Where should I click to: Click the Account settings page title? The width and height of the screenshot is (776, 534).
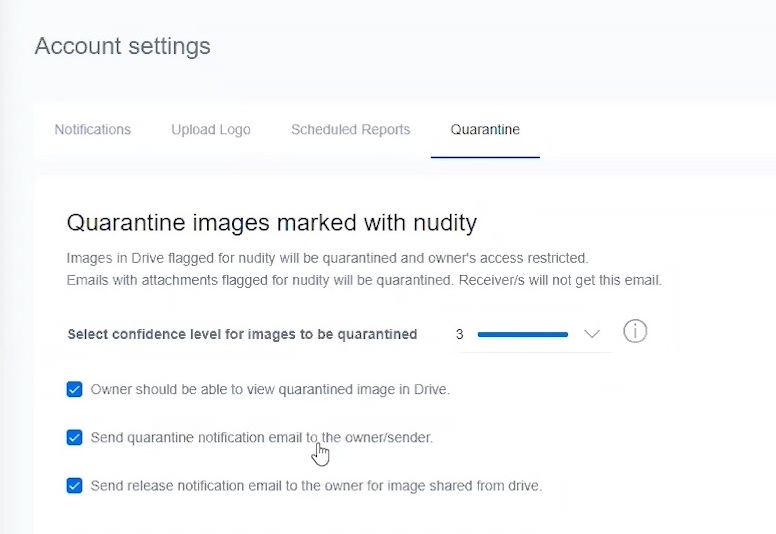click(122, 46)
